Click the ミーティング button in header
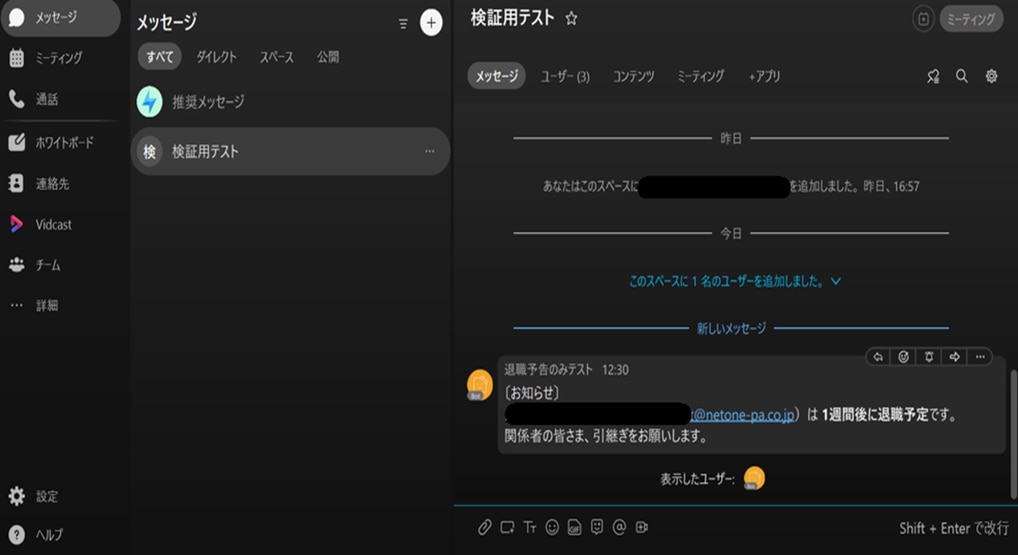1018x555 pixels. [970, 19]
